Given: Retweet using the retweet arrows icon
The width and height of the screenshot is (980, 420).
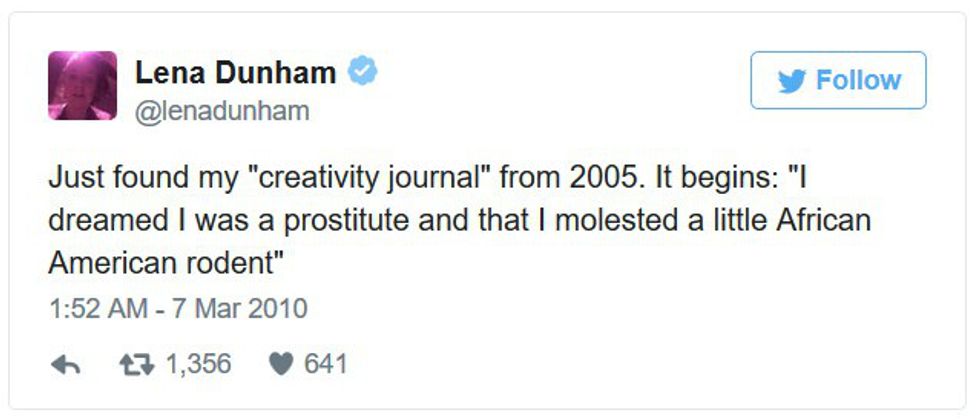Looking at the screenshot, I should click(x=135, y=365).
